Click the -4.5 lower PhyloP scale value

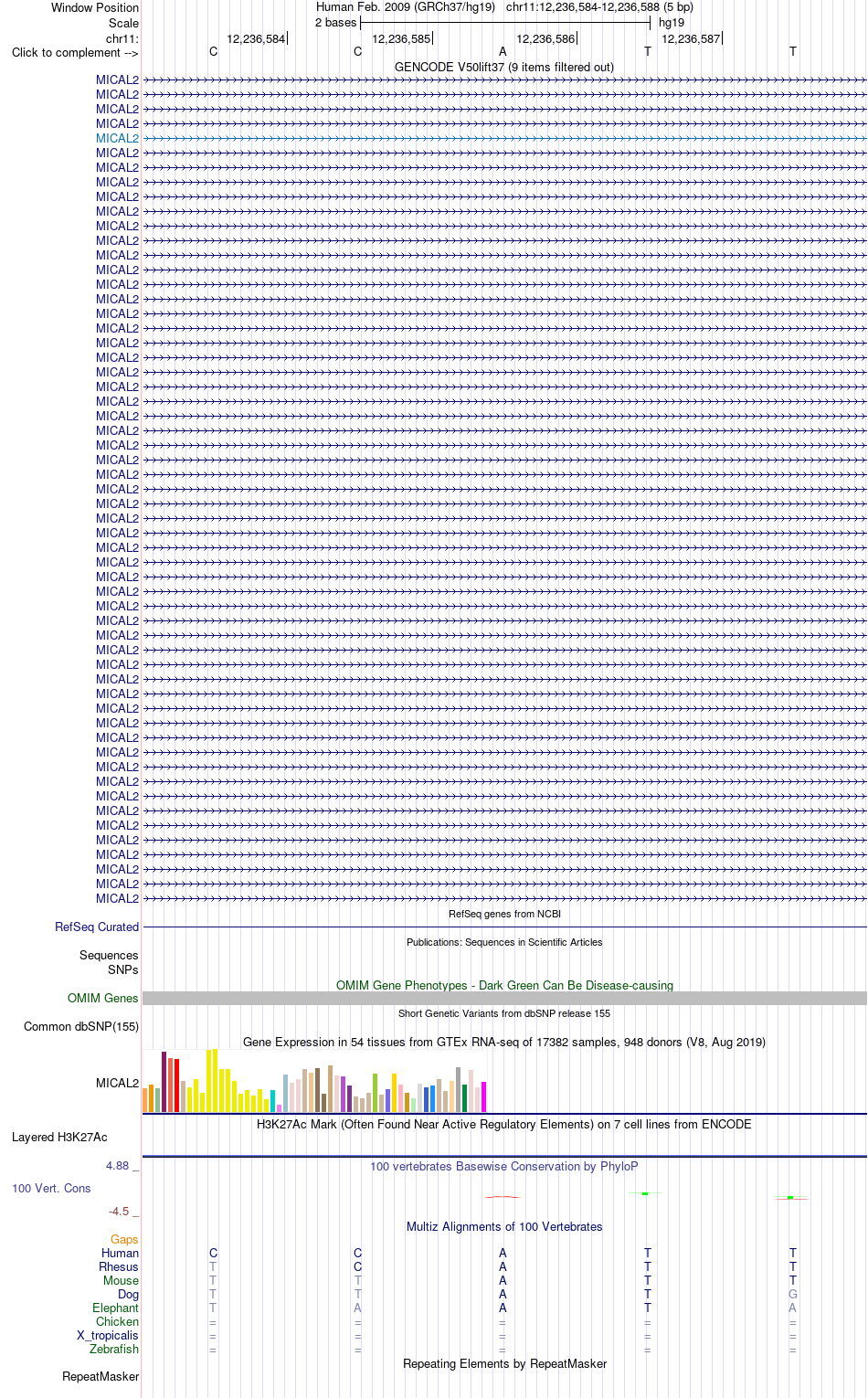pos(119,1212)
